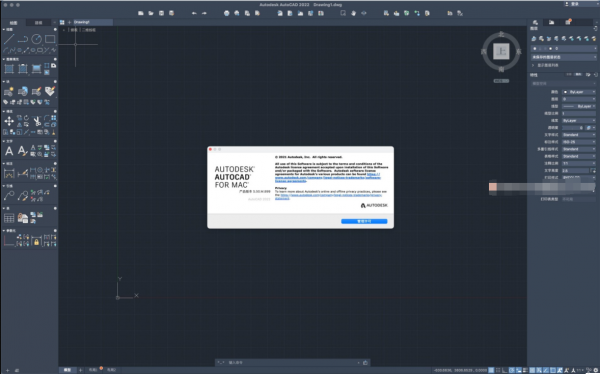Screen dimensions: 600x374
Task: Click the Undo arrow in top toolbar
Action: coord(194,13)
